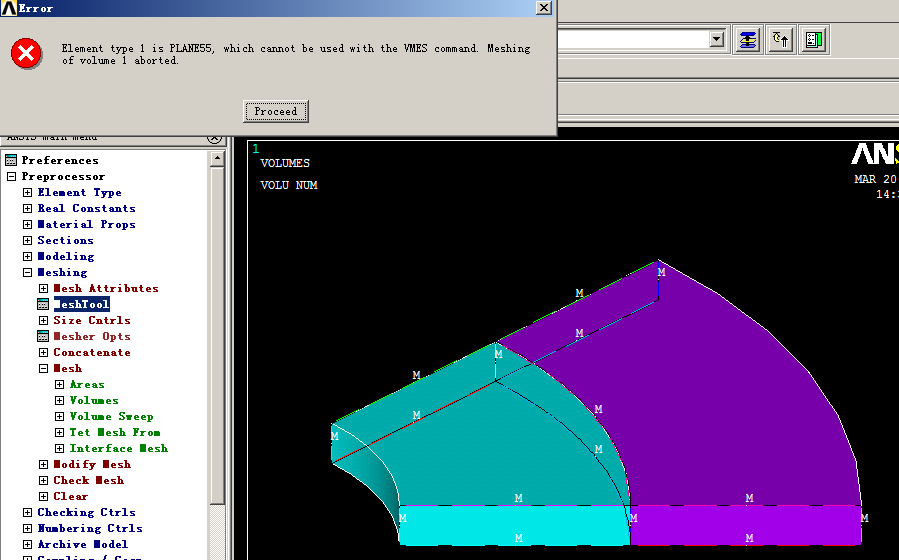Expand the Volumes mesh node
This screenshot has width=899, height=560.
pos(59,401)
